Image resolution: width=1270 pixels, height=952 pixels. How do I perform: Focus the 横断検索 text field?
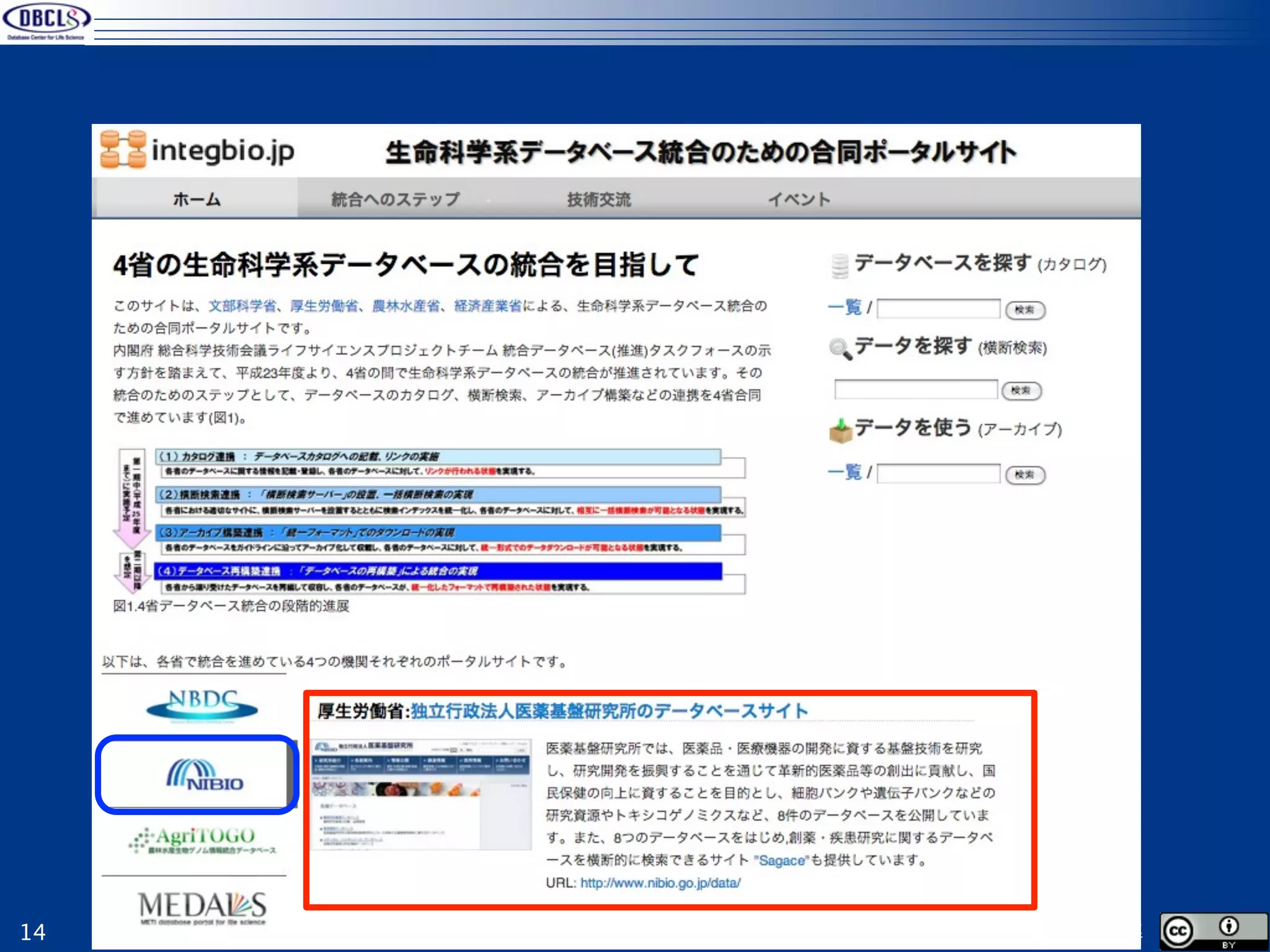916,389
